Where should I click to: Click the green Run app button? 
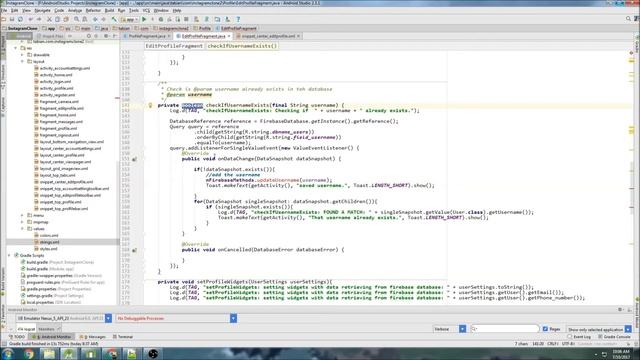144,19
